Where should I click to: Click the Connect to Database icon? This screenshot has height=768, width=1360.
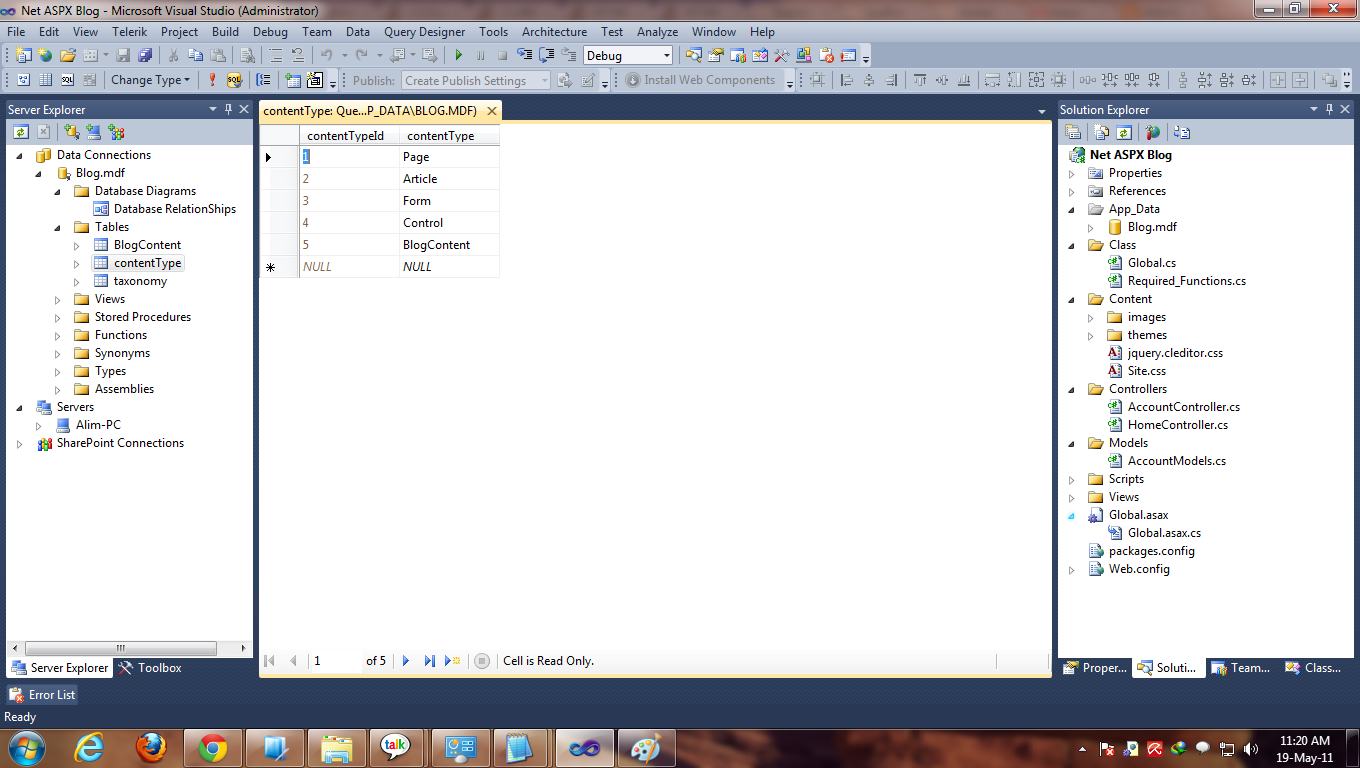tap(71, 131)
